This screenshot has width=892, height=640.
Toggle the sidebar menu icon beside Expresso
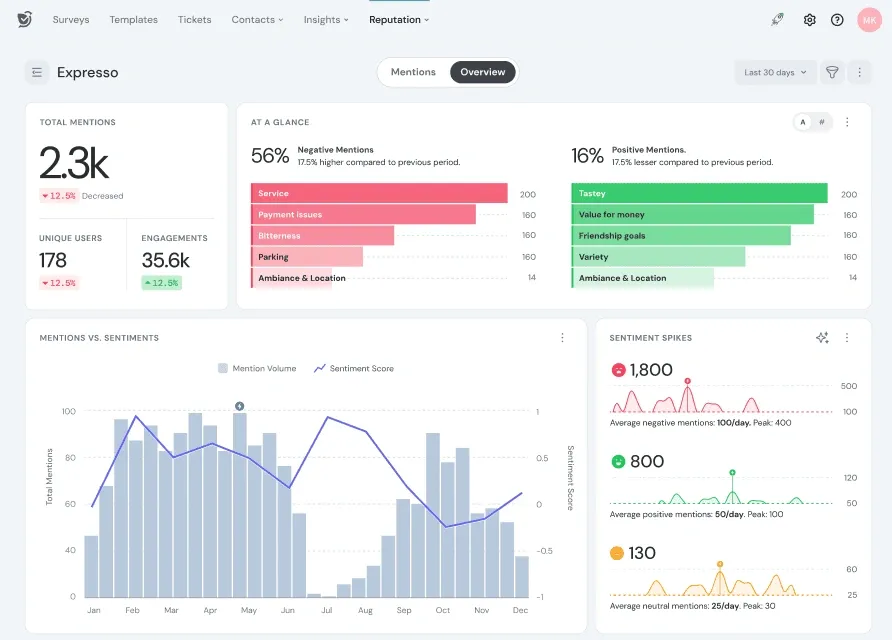(x=37, y=72)
